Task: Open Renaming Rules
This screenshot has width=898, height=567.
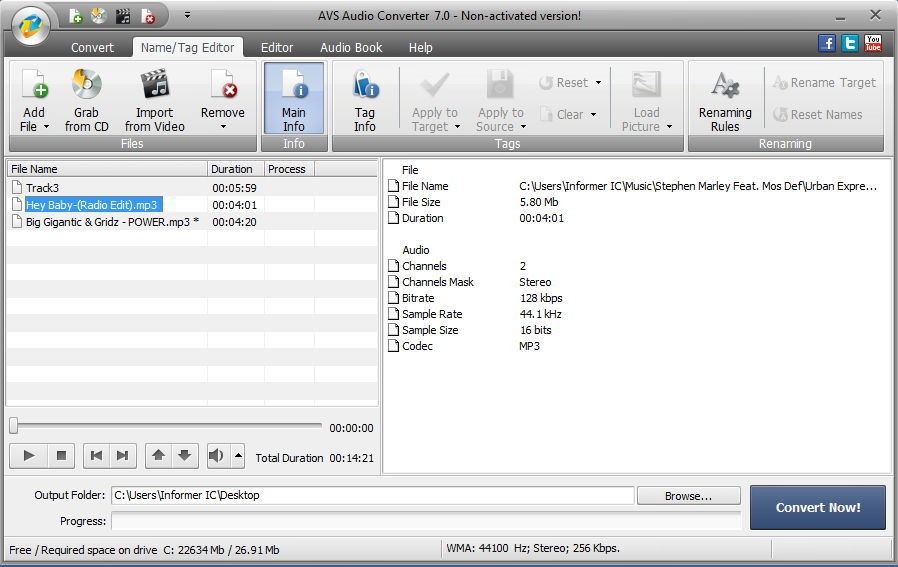Action: click(725, 100)
